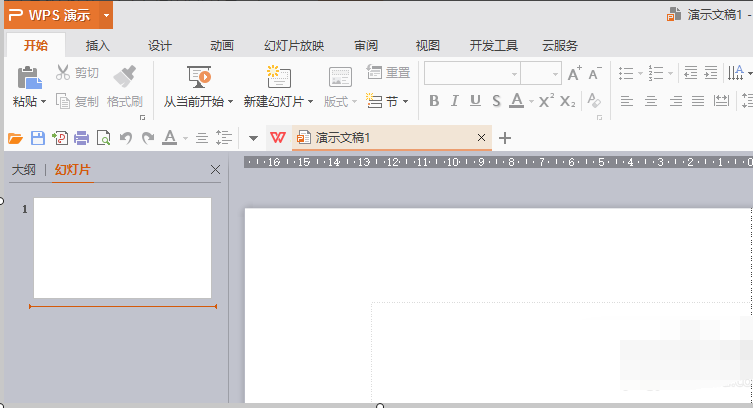
Task: Click distributed alignment icon
Action: coord(721,101)
